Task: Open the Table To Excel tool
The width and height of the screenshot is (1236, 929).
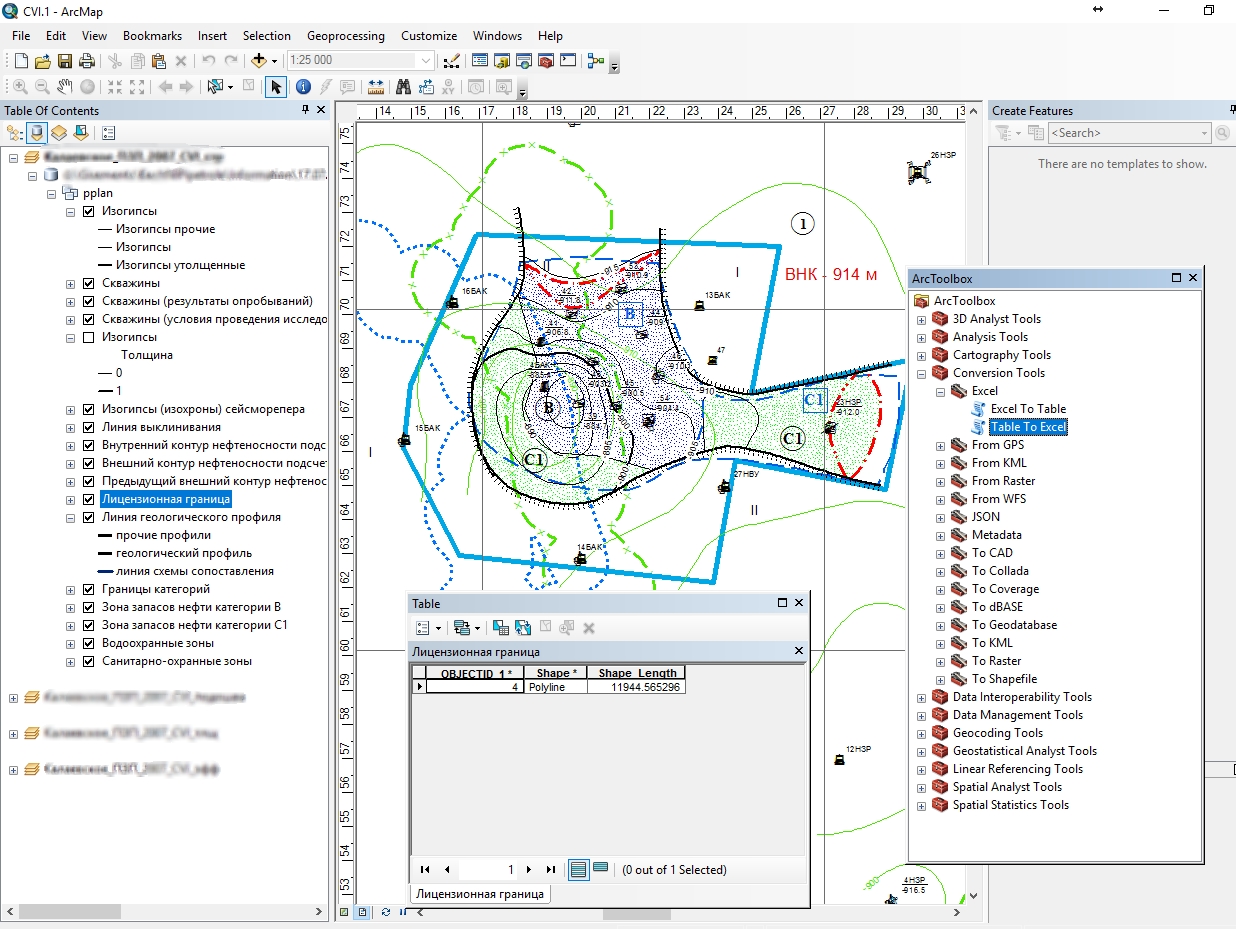Action: coord(1028,426)
